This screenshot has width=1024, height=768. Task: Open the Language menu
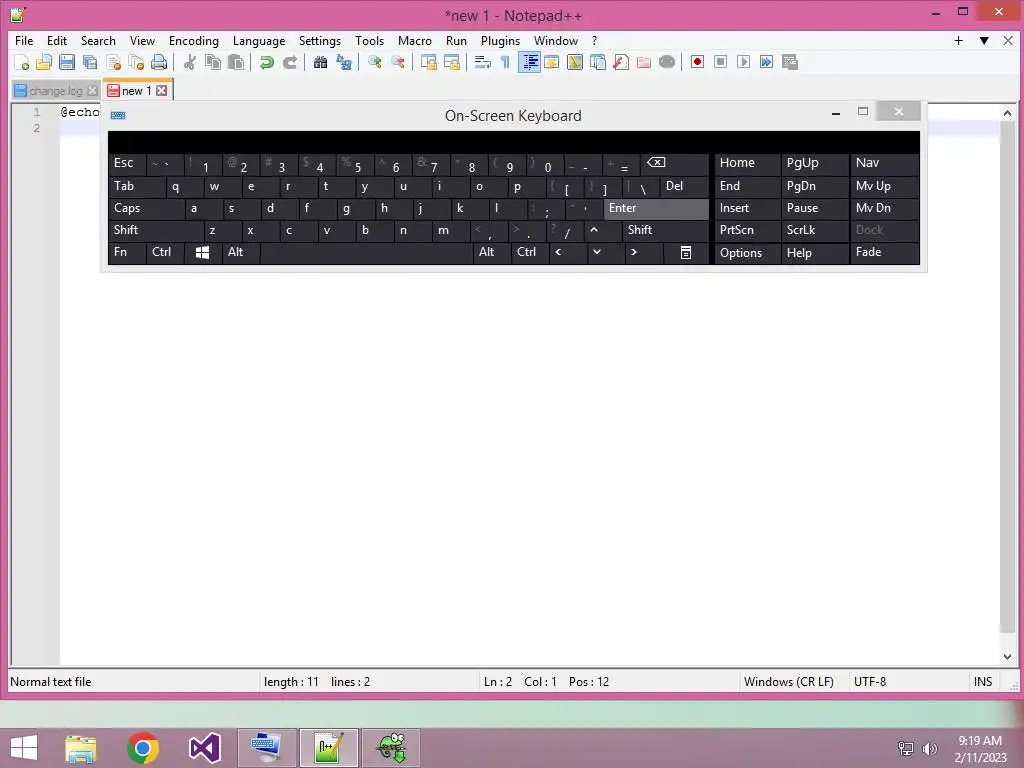point(259,40)
